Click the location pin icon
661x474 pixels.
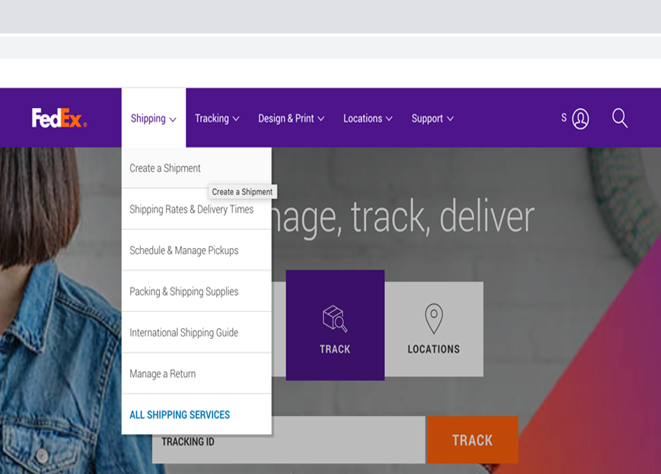434,319
